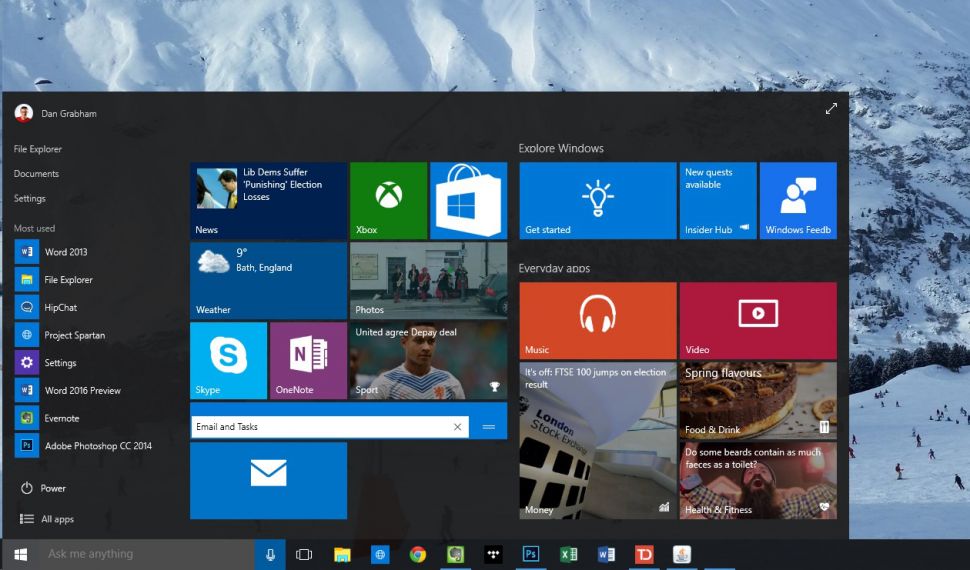The height and width of the screenshot is (570, 970).
Task: Click the Get started tile
Action: point(598,201)
